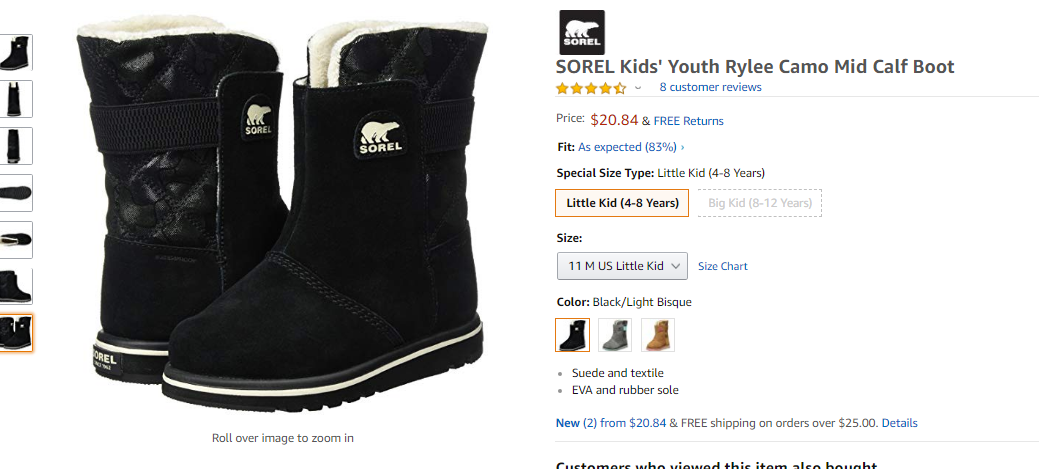Open the 8 customer reviews link

[x=710, y=87]
